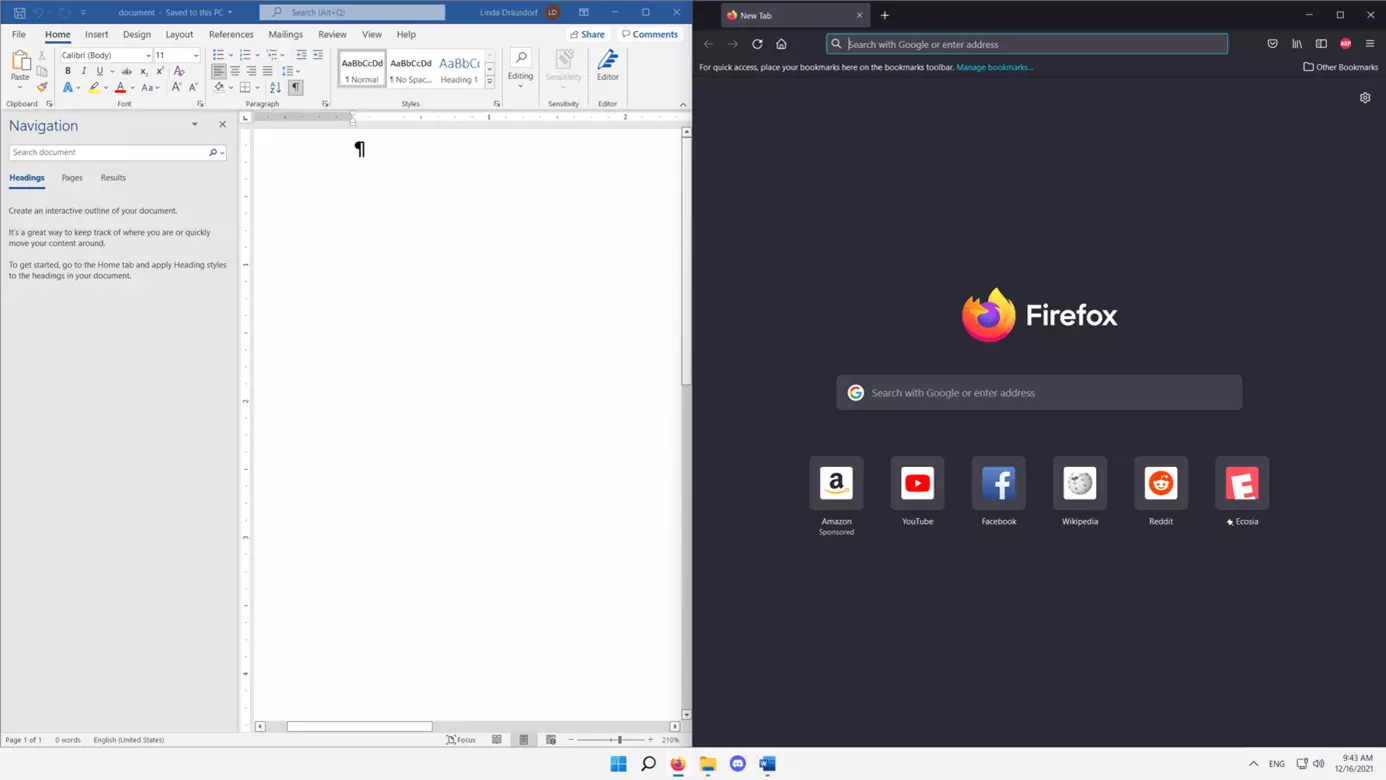Click the New Tab personalize gear icon
Screen dimensions: 1386x780
(1365, 98)
